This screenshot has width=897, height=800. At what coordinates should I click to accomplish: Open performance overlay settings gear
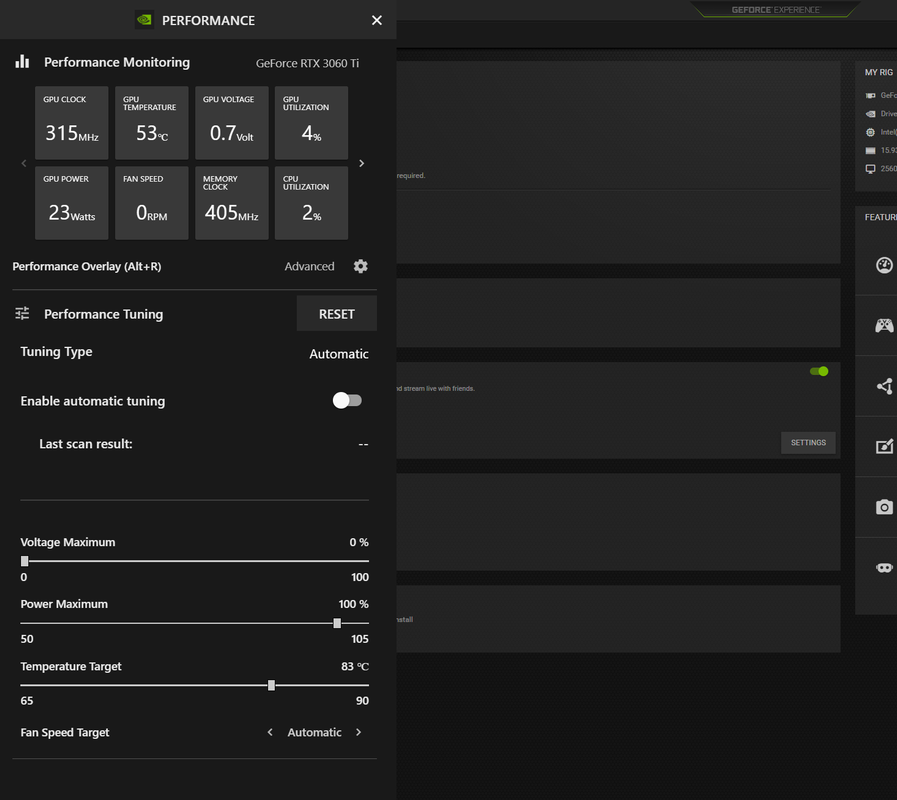[360, 266]
